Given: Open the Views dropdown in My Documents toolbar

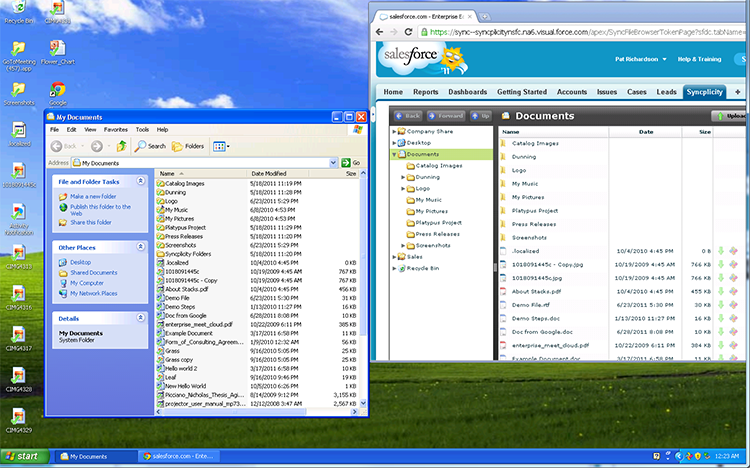Looking at the screenshot, I should coord(221,146).
